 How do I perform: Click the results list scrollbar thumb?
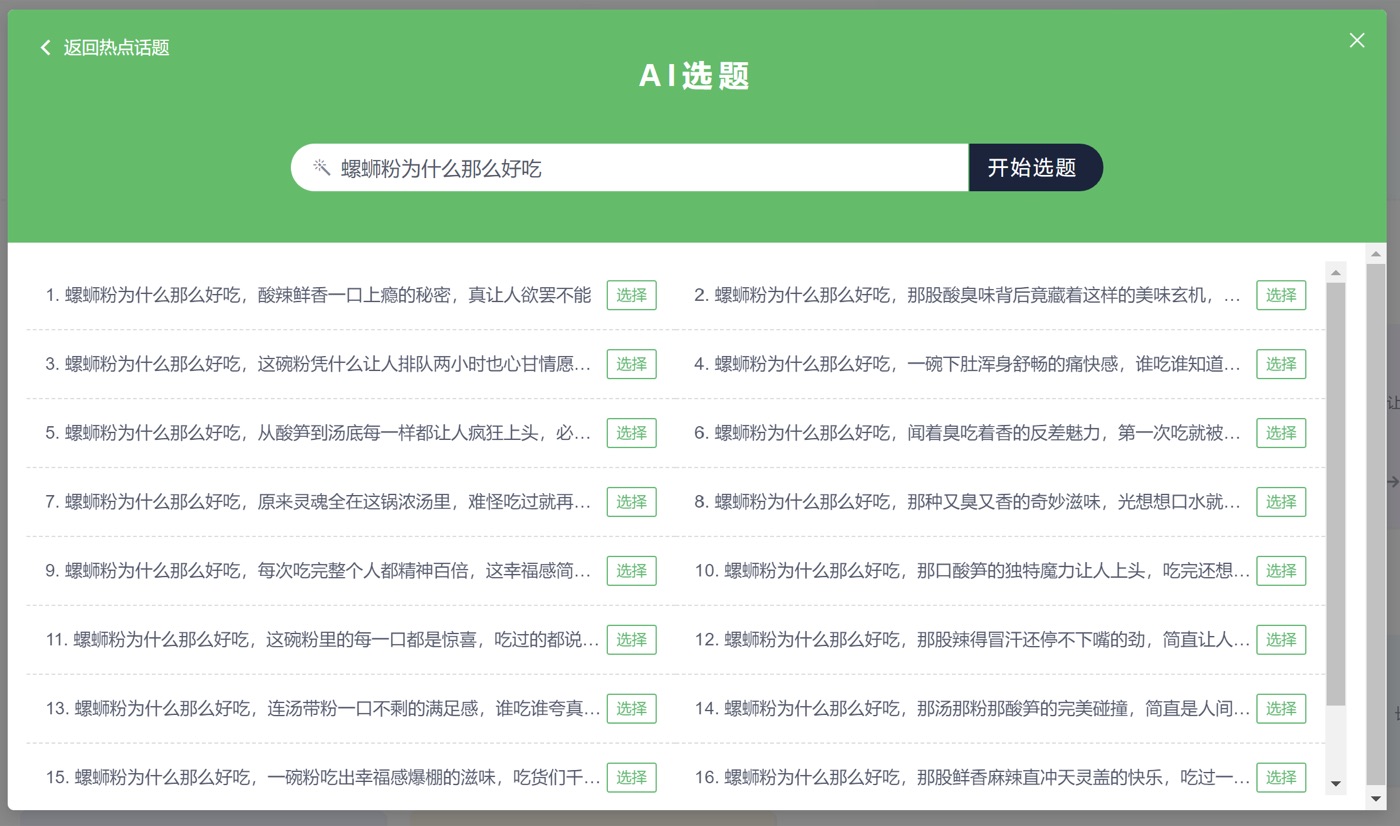pyautogui.click(x=1335, y=494)
